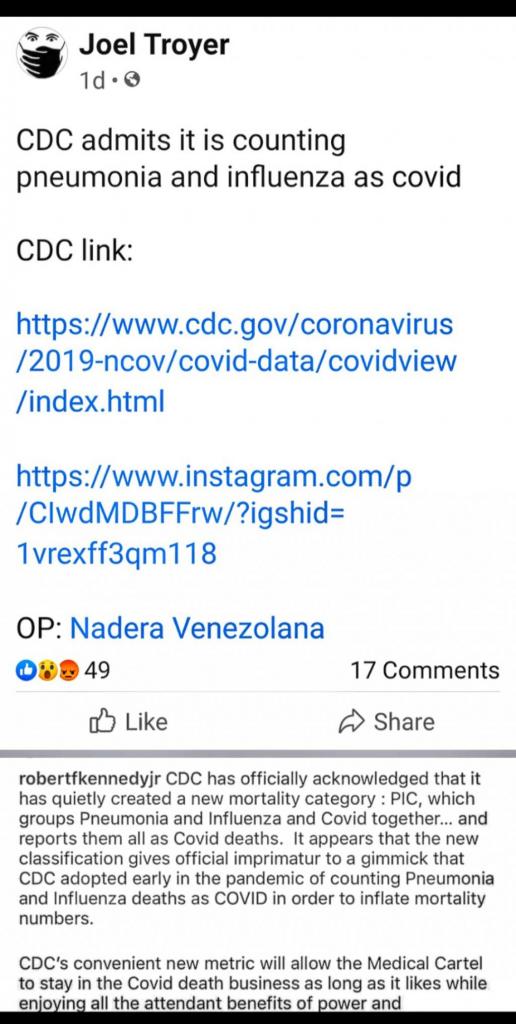The image size is (516, 1024).
Task: Click the thumbs-up Like icon
Action: (x=103, y=722)
